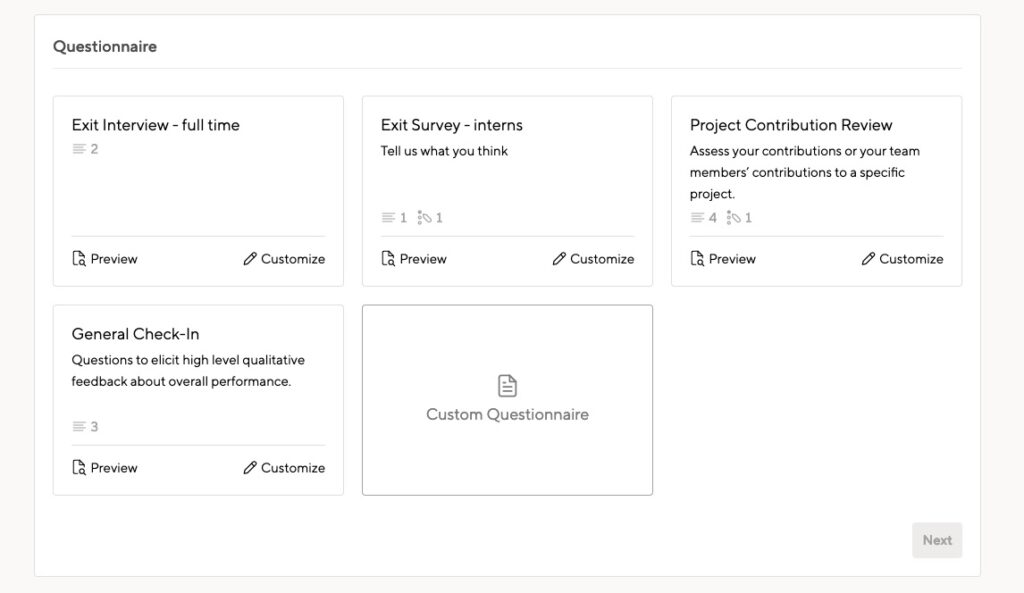The height and width of the screenshot is (593, 1024).
Task: Select the Custom Questionnaire label
Action: [507, 414]
